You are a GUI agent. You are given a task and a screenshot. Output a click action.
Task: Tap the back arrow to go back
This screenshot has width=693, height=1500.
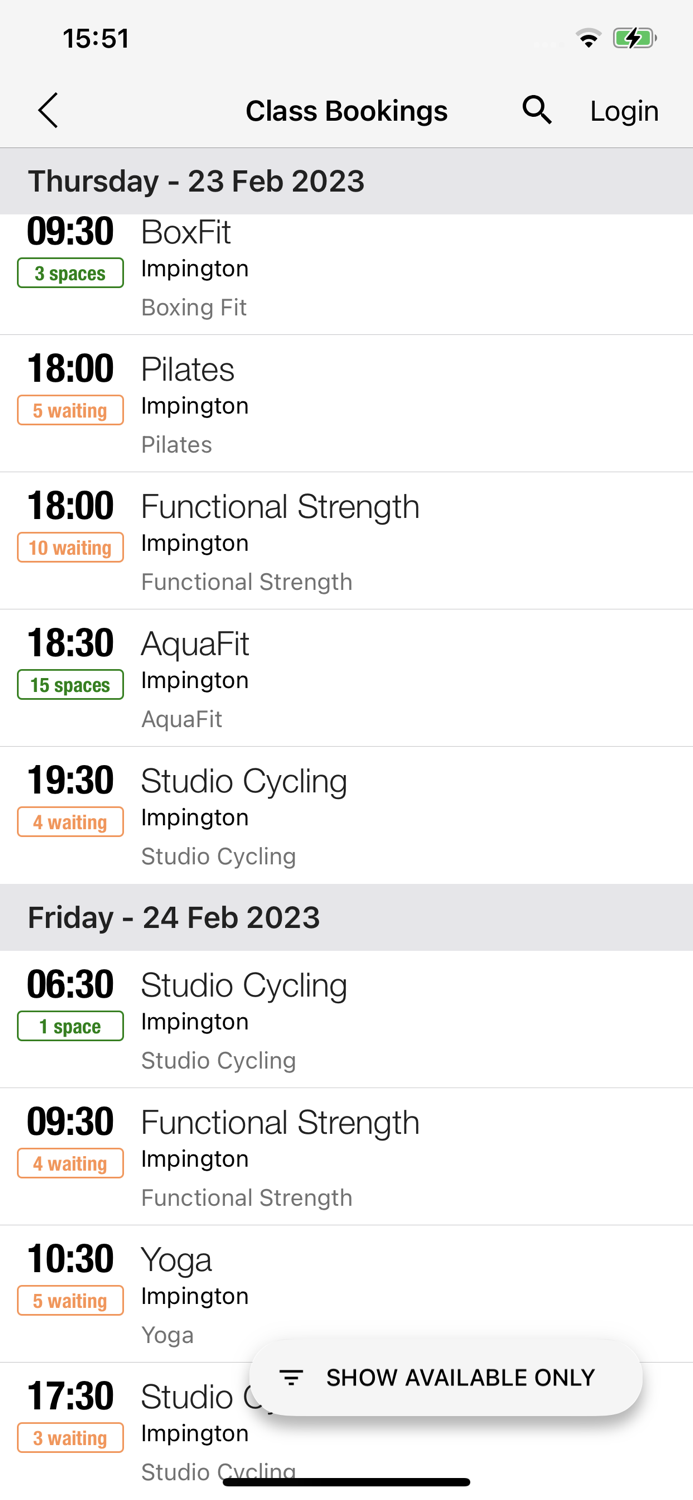pos(47,110)
